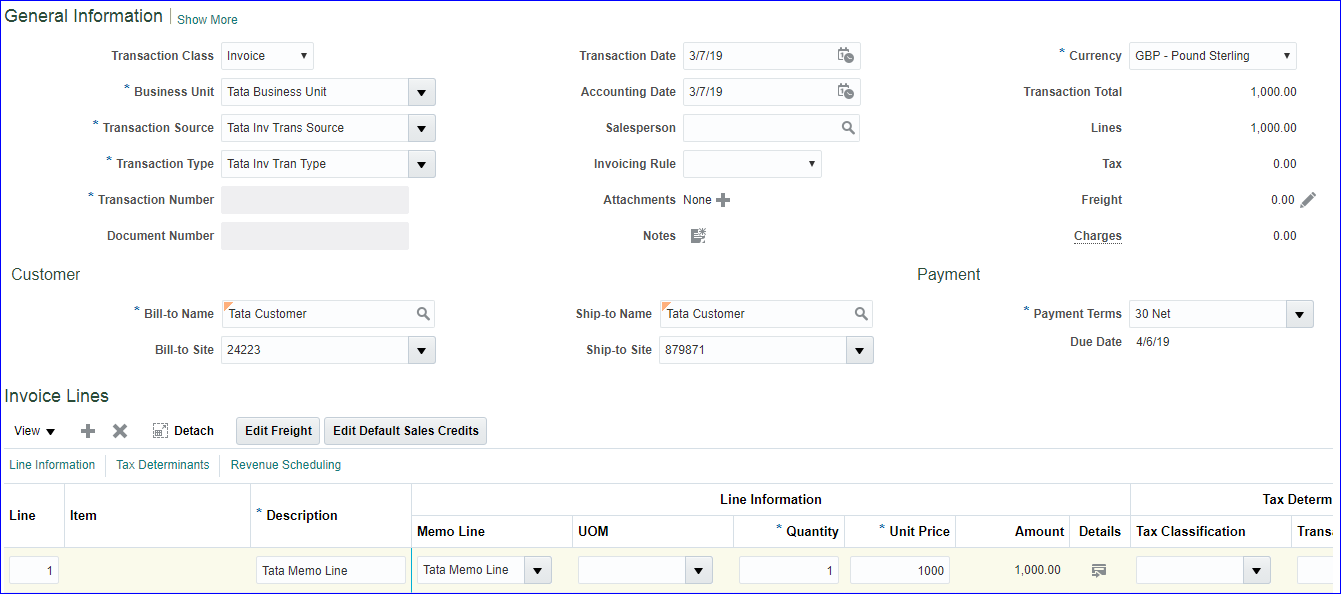This screenshot has width=1341, height=594.
Task: Add a new invoice line row
Action: pos(88,431)
